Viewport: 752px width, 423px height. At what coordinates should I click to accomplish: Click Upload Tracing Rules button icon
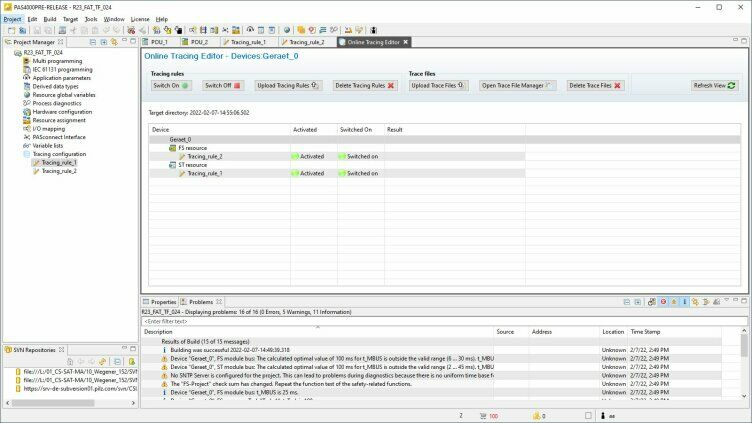click(316, 86)
